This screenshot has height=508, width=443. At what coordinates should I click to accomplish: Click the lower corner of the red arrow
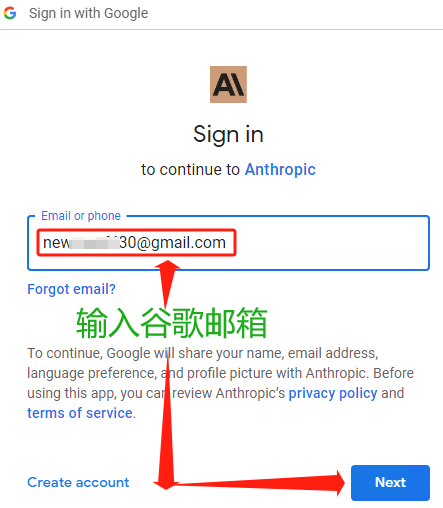[166, 483]
